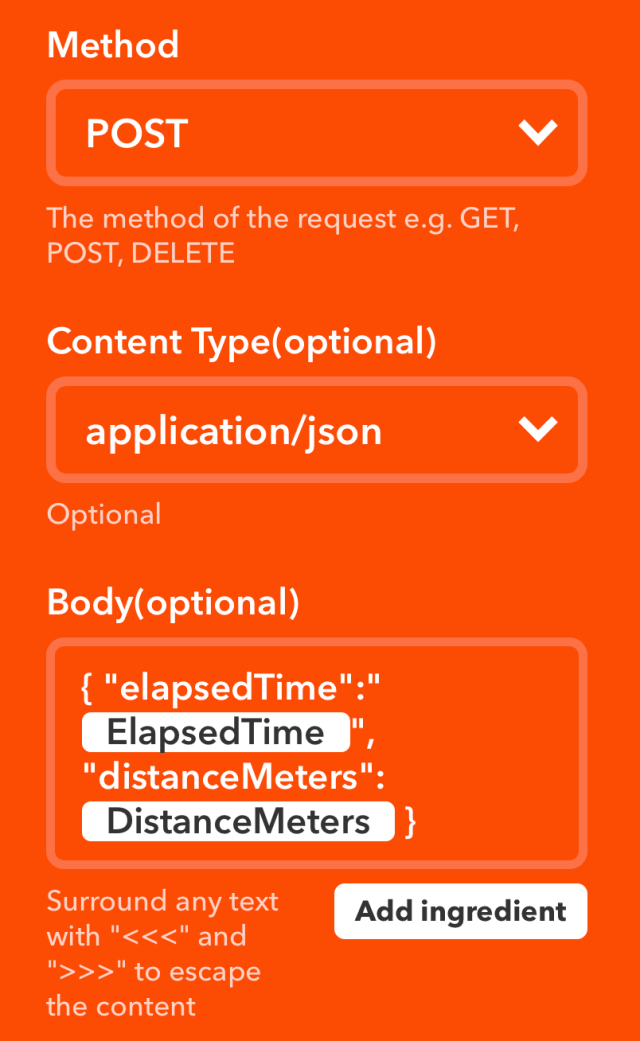Click the escape content hint text
The image size is (640, 1041).
coord(163,953)
